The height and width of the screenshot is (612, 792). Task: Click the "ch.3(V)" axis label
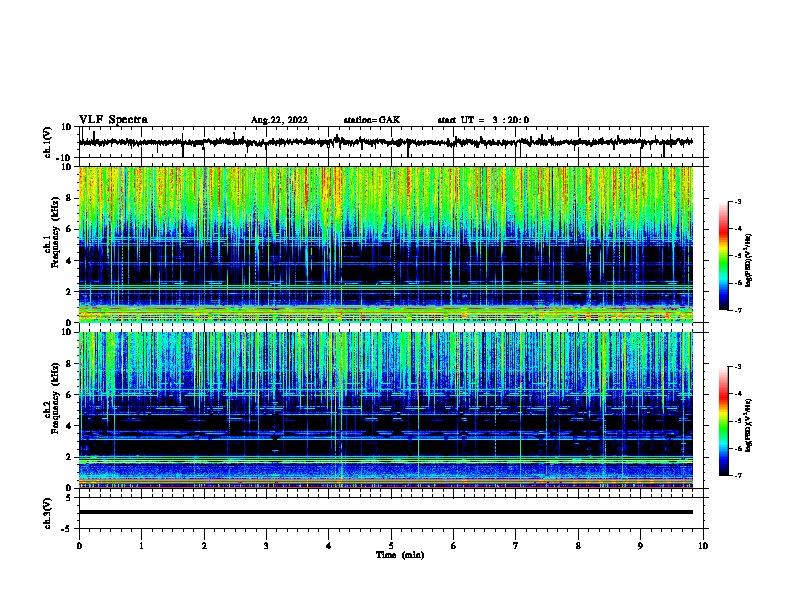coord(48,513)
